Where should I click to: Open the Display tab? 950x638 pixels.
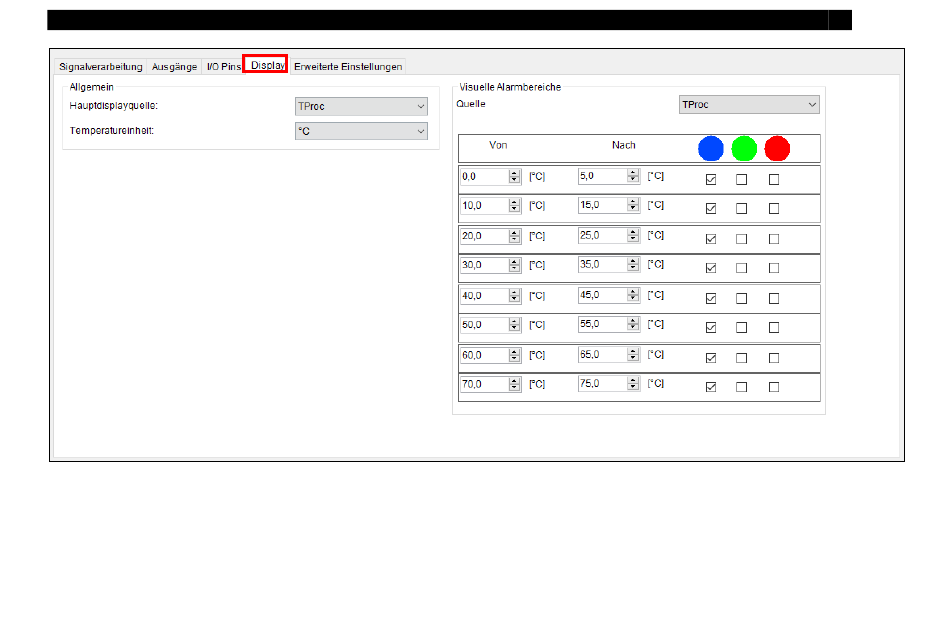click(265, 64)
